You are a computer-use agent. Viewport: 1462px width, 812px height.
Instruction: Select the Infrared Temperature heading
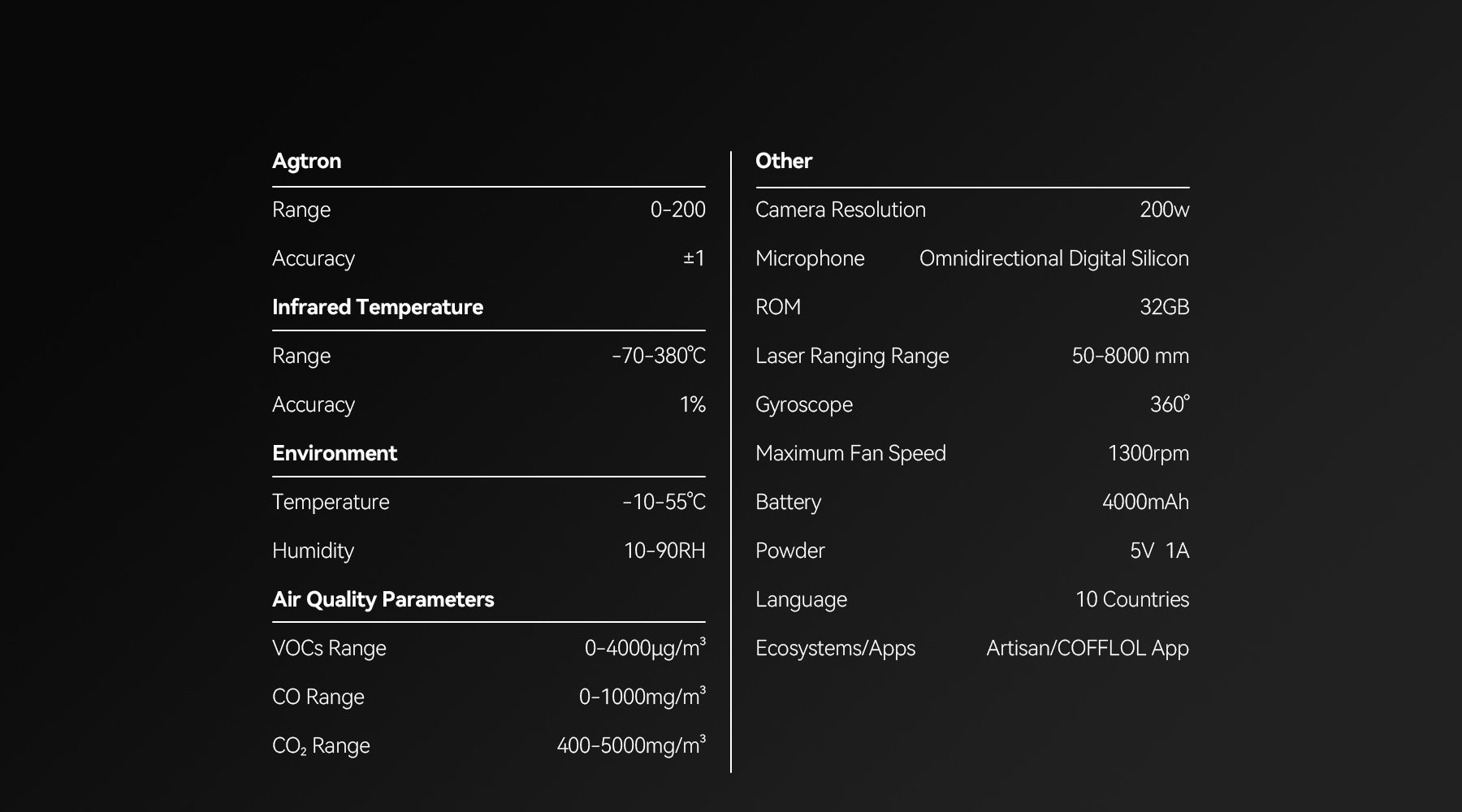pos(377,307)
